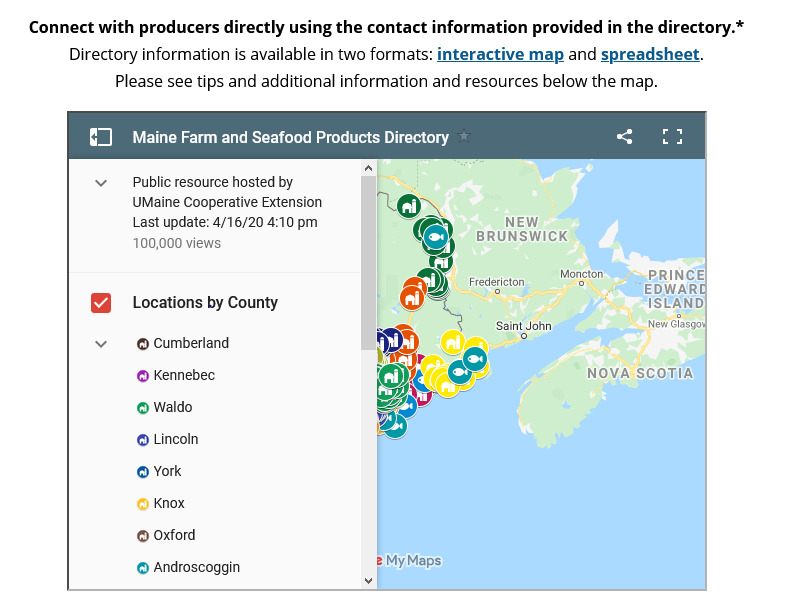Click the map title in header bar
The width and height of the screenshot is (809, 611).
290,137
